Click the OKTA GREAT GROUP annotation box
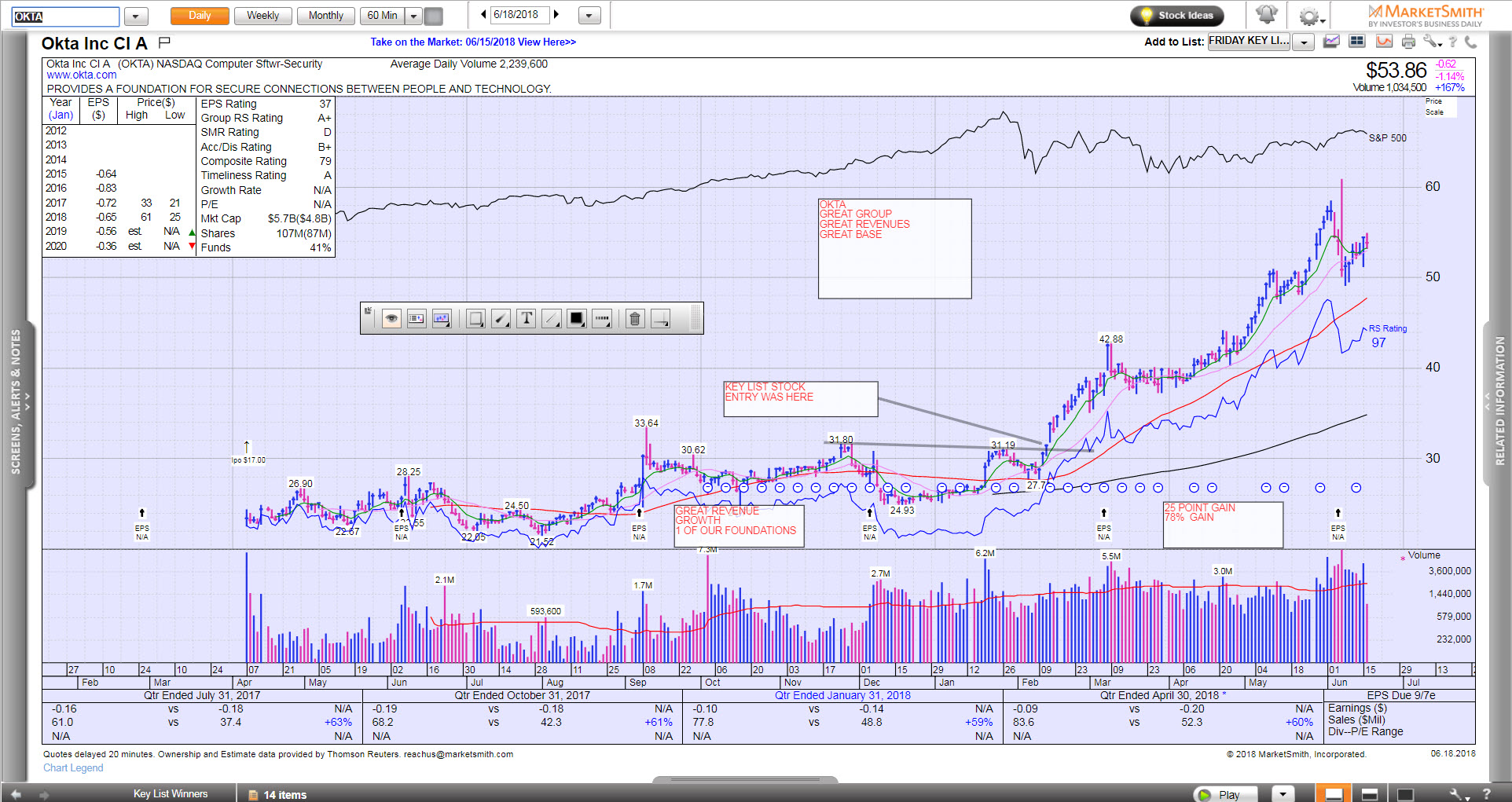 point(894,248)
